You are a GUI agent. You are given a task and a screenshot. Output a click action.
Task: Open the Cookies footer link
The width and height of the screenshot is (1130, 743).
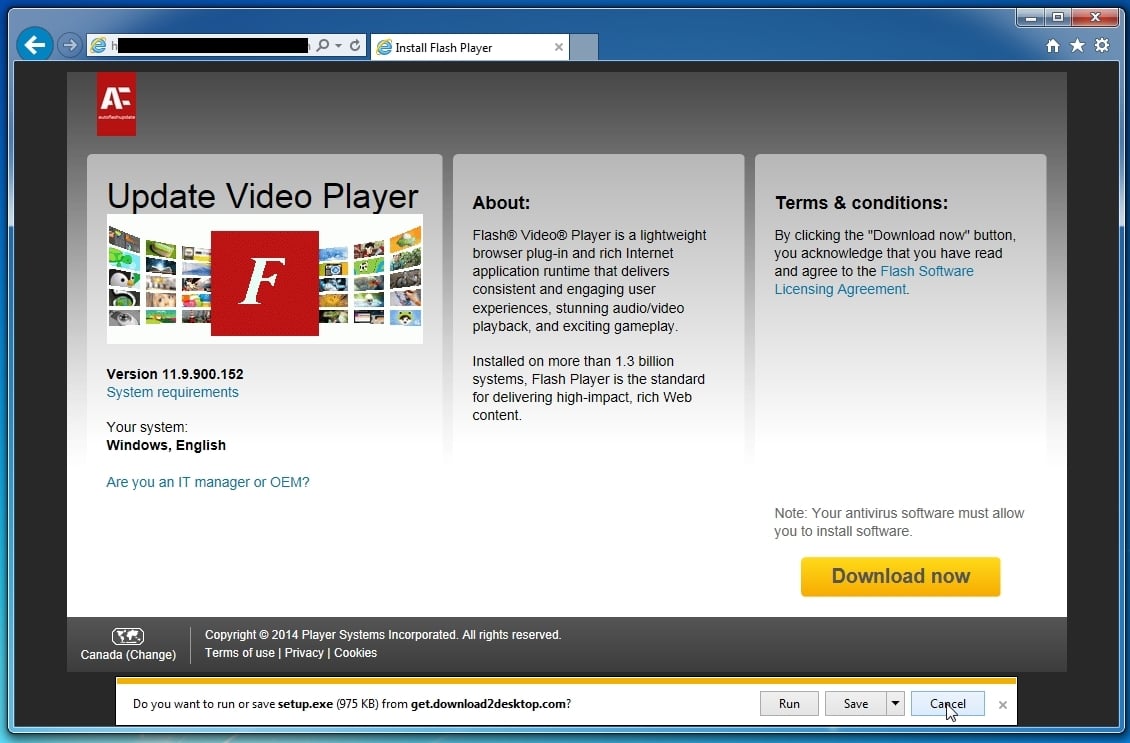coord(355,653)
